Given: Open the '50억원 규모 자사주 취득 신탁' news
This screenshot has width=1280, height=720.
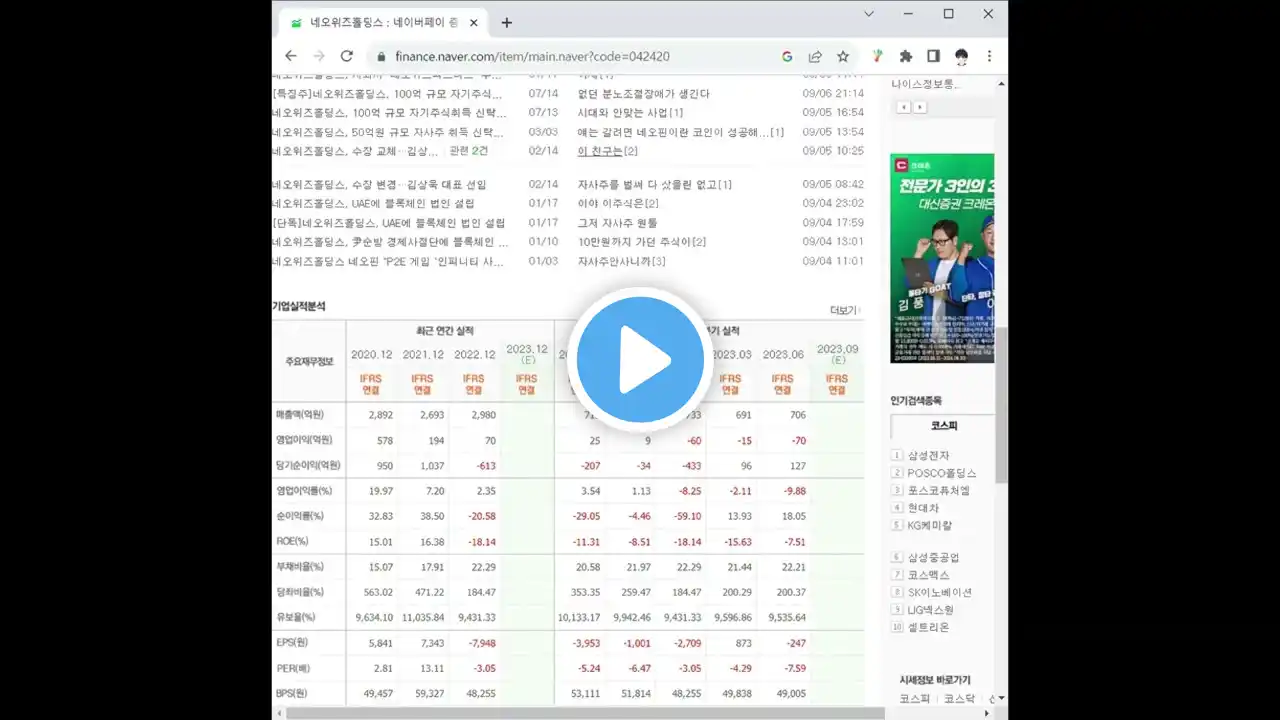Looking at the screenshot, I should click(388, 132).
